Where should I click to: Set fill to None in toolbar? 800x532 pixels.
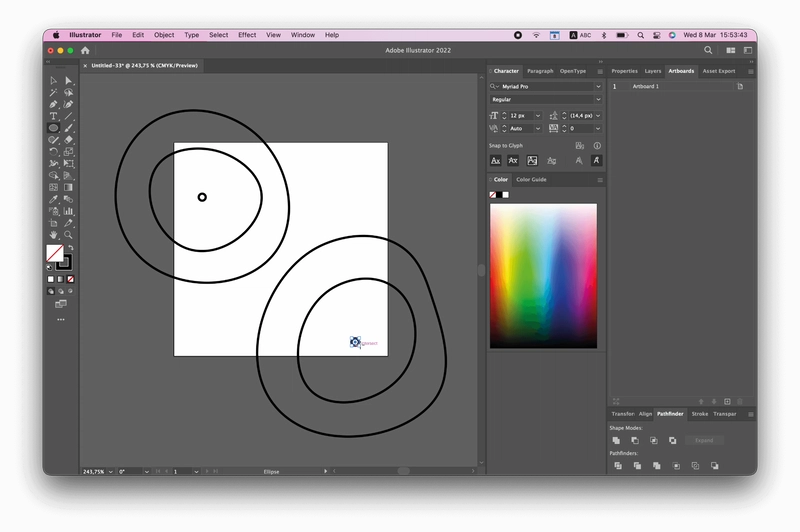point(70,279)
